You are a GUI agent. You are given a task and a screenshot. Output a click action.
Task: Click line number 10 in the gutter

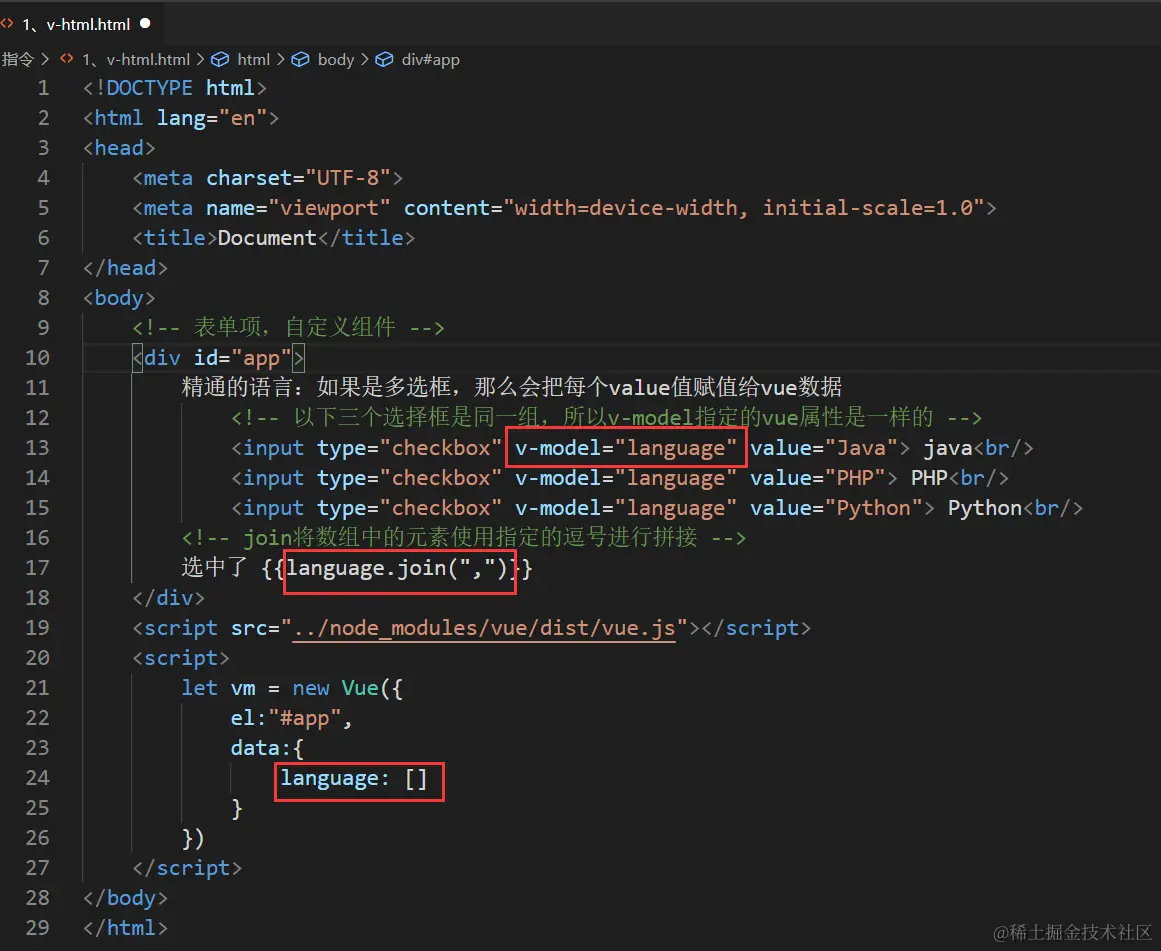38,358
